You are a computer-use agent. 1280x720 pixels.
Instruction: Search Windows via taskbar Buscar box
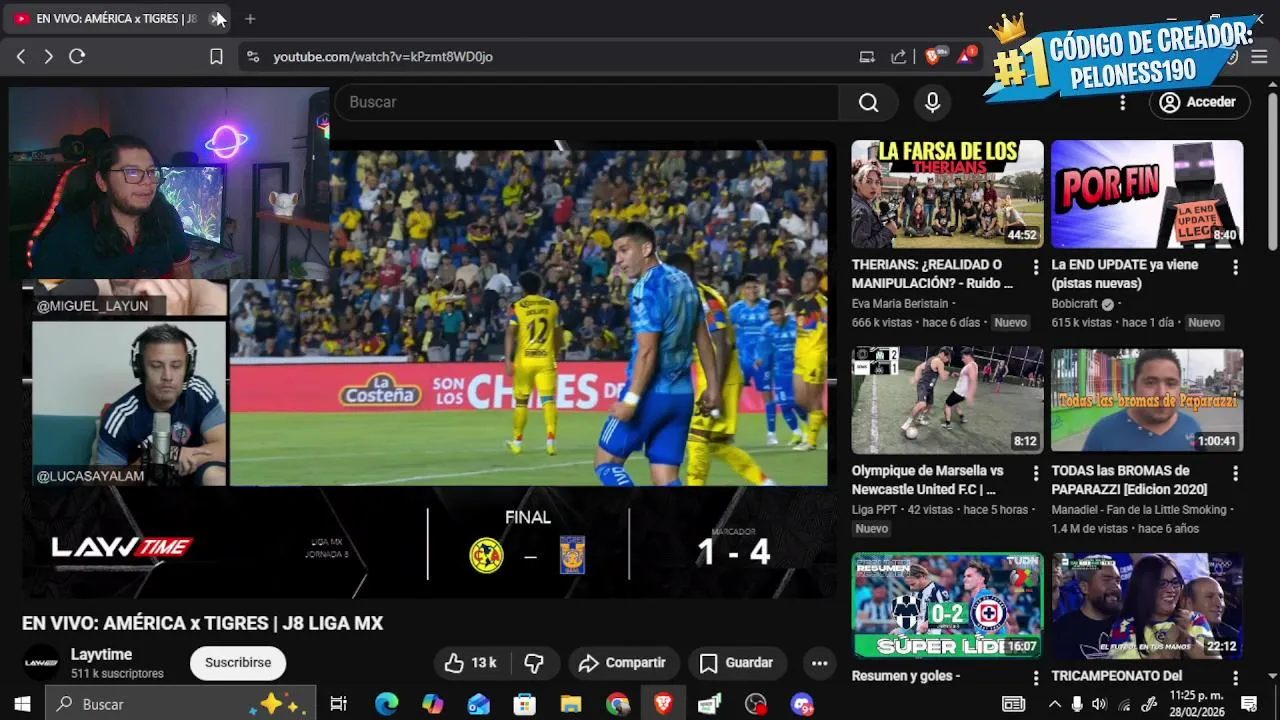tap(180, 704)
